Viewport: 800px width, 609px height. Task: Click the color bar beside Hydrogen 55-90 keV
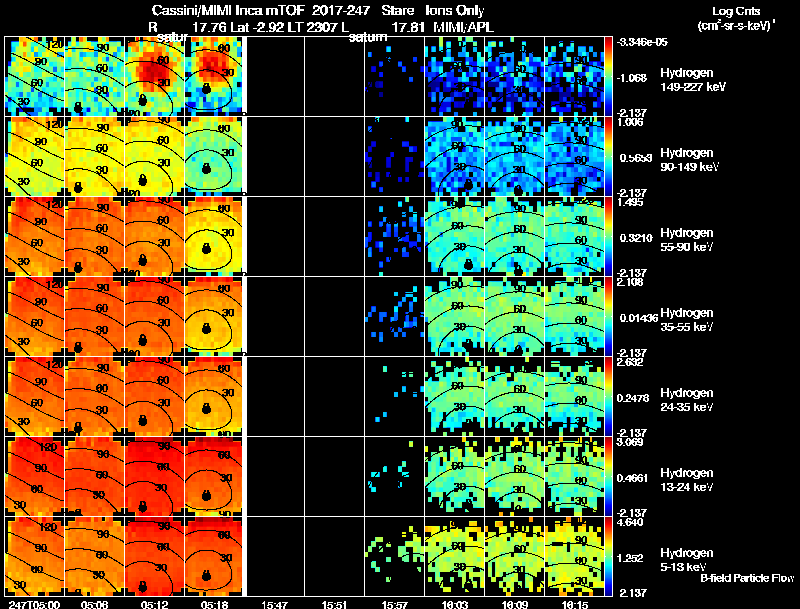(608, 236)
